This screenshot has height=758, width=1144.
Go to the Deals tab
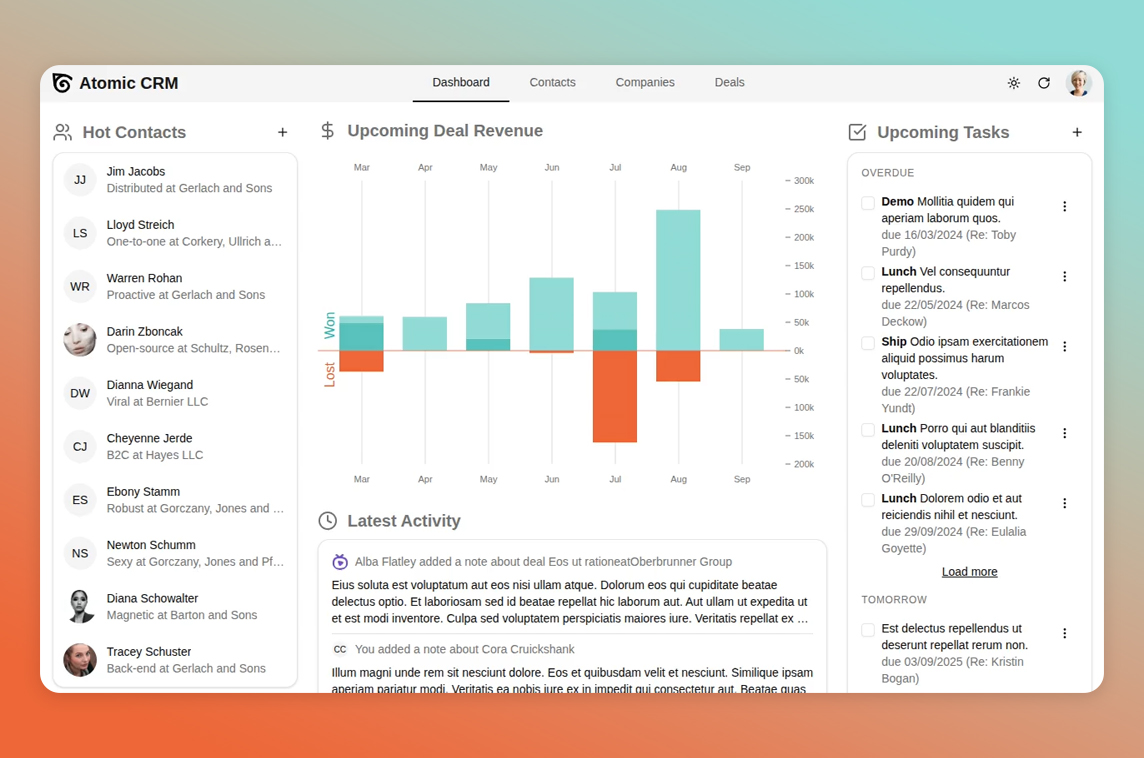click(x=729, y=83)
